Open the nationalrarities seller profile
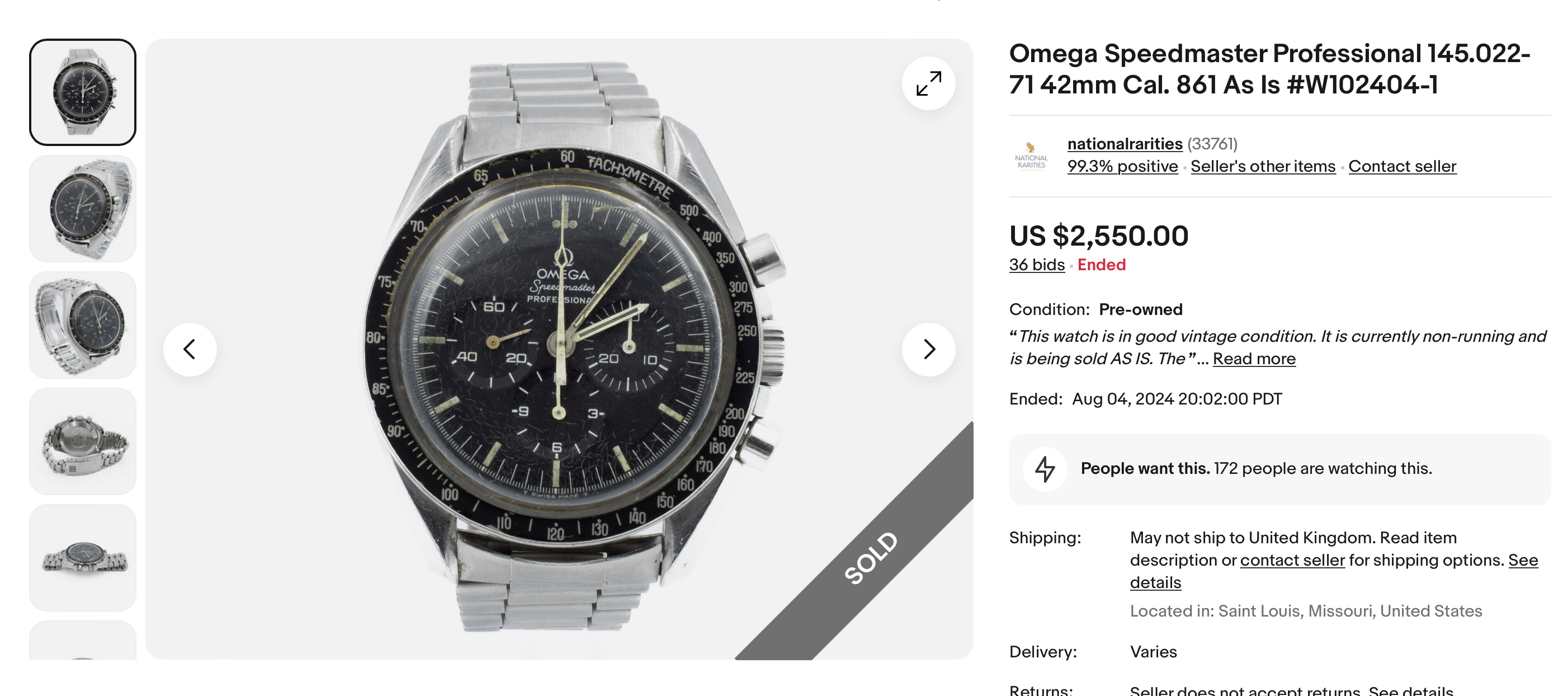Screen dimensions: 1568x696 tap(1124, 144)
